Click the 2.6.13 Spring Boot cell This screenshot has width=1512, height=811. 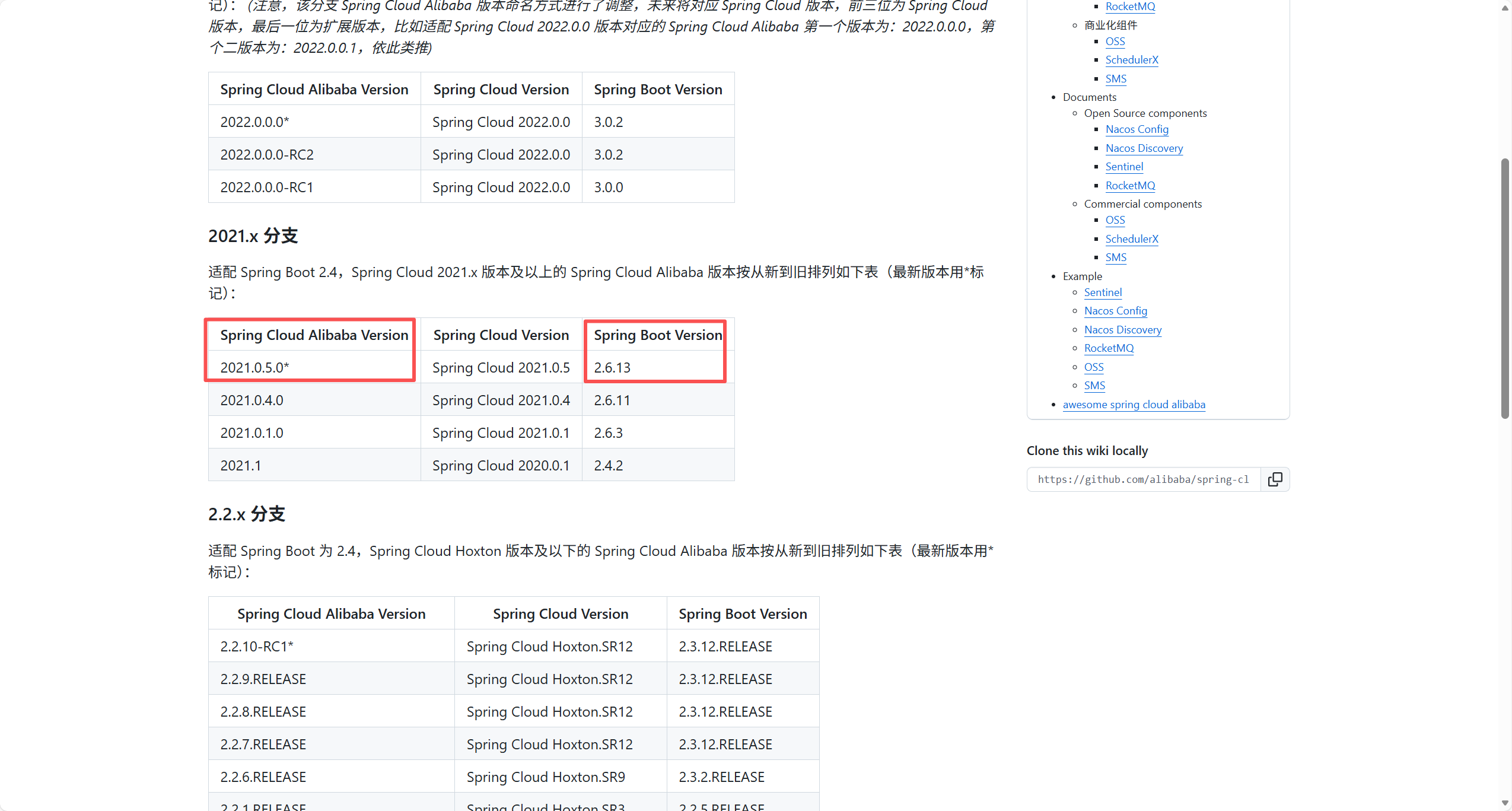pos(612,368)
